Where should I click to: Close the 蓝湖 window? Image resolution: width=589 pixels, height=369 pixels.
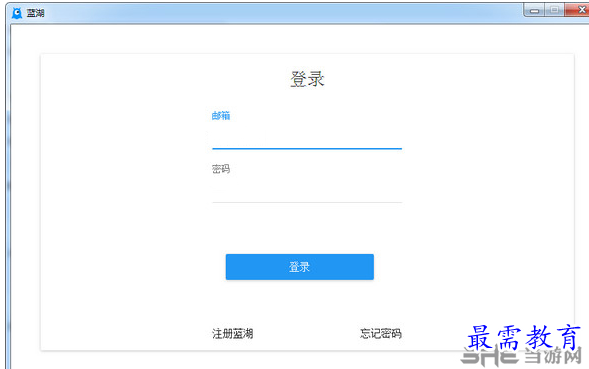click(578, 10)
